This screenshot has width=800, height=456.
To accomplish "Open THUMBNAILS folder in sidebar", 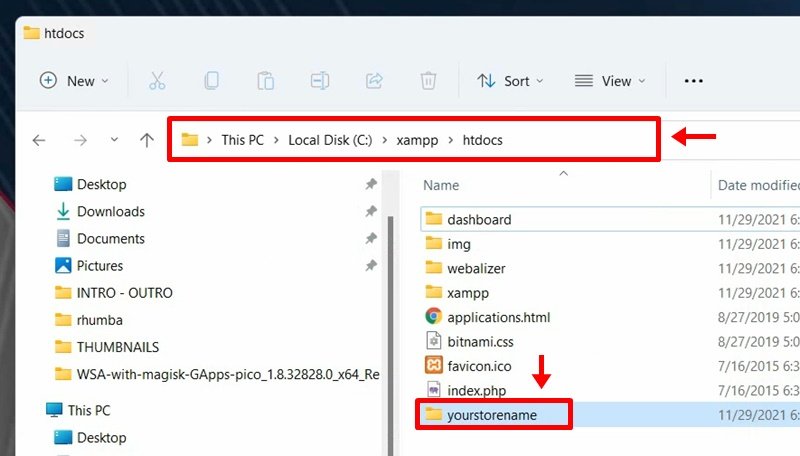I will [118, 347].
